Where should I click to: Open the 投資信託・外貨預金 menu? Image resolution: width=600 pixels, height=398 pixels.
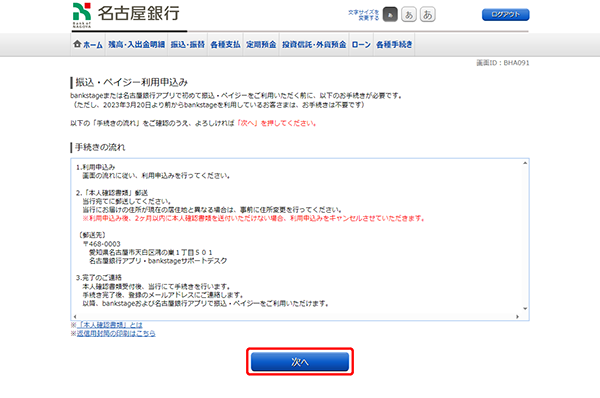(314, 45)
